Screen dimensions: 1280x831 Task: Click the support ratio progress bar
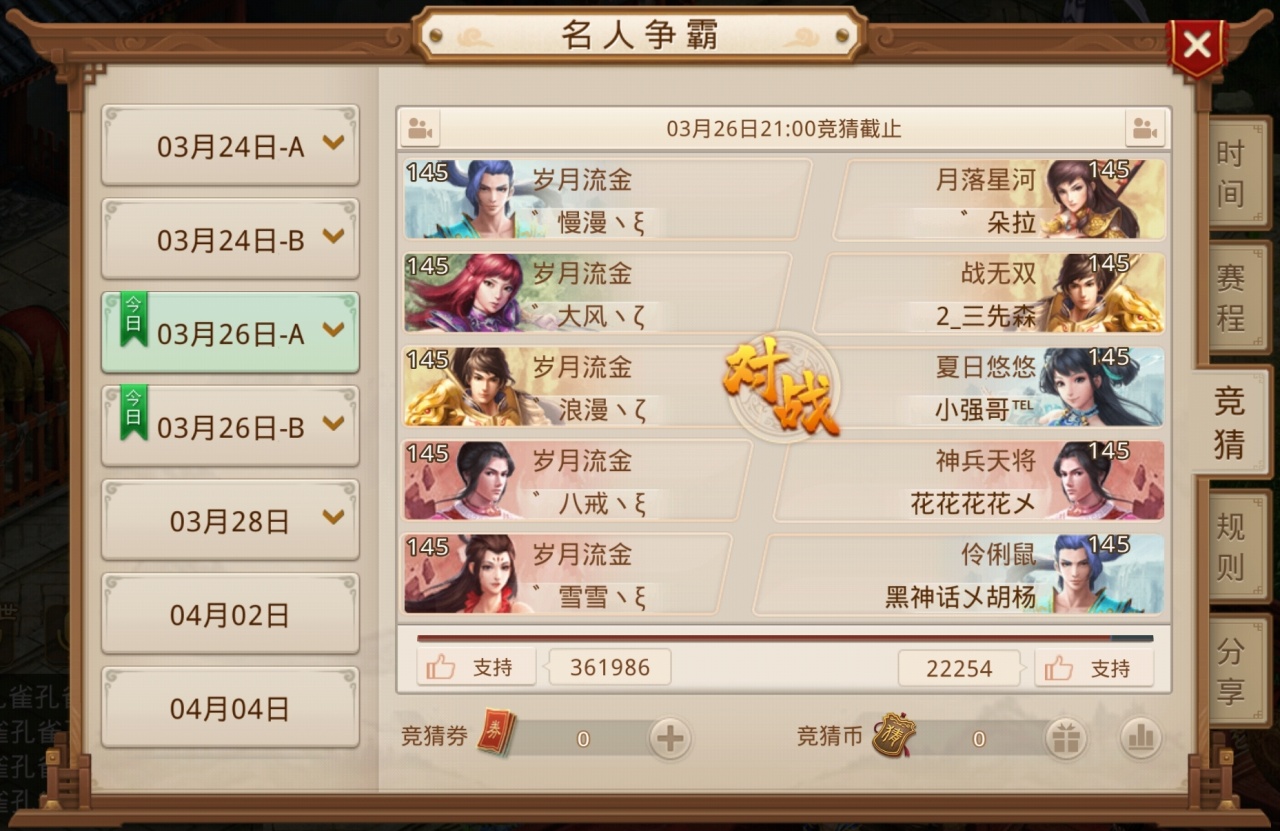(785, 638)
